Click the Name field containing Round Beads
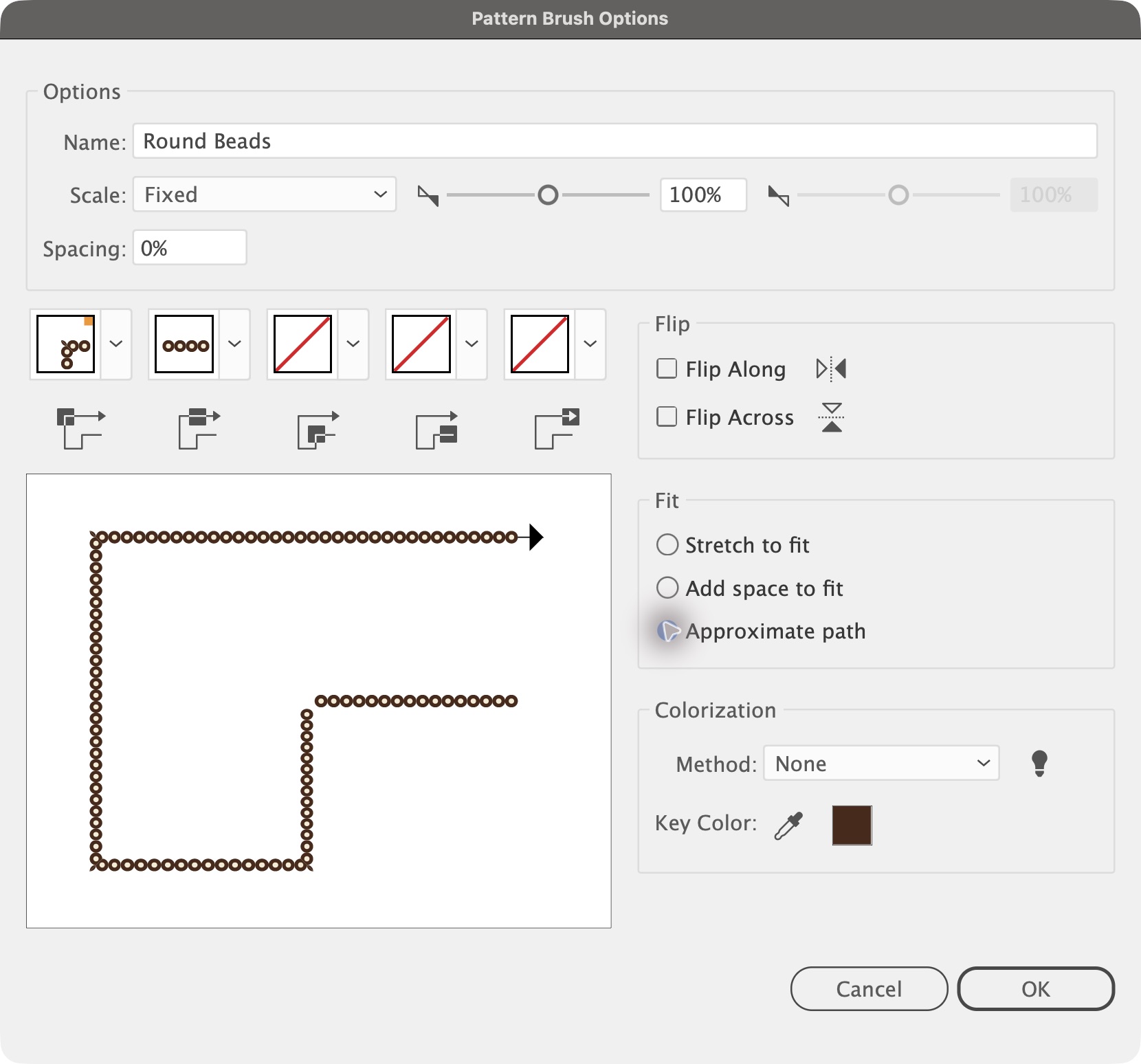This screenshot has width=1141, height=1064. (x=615, y=141)
